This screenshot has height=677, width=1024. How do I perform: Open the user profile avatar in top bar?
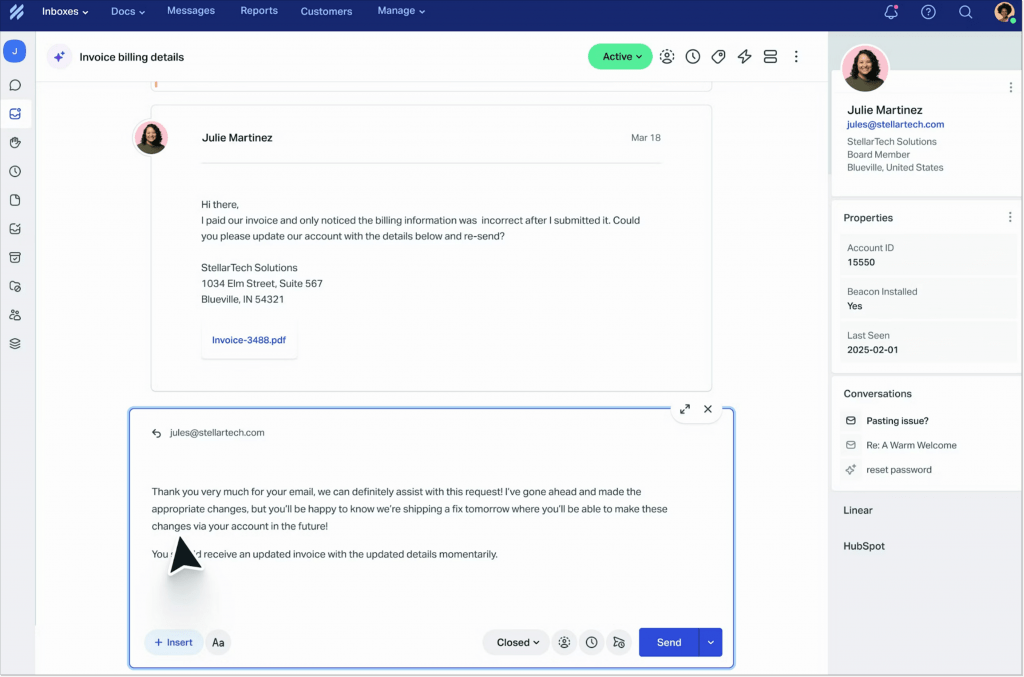(x=1004, y=12)
